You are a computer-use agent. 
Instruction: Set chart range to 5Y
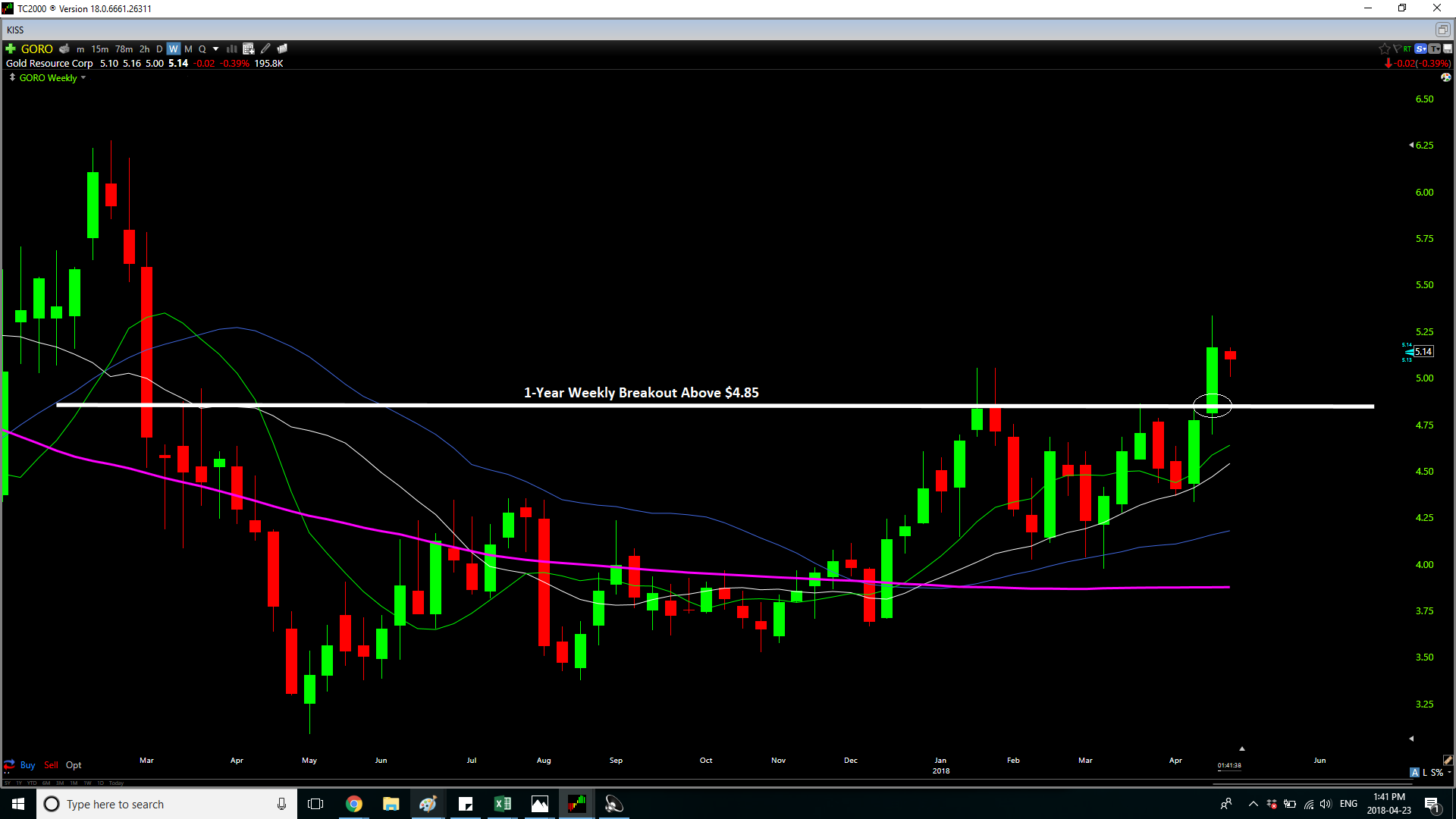point(8,783)
